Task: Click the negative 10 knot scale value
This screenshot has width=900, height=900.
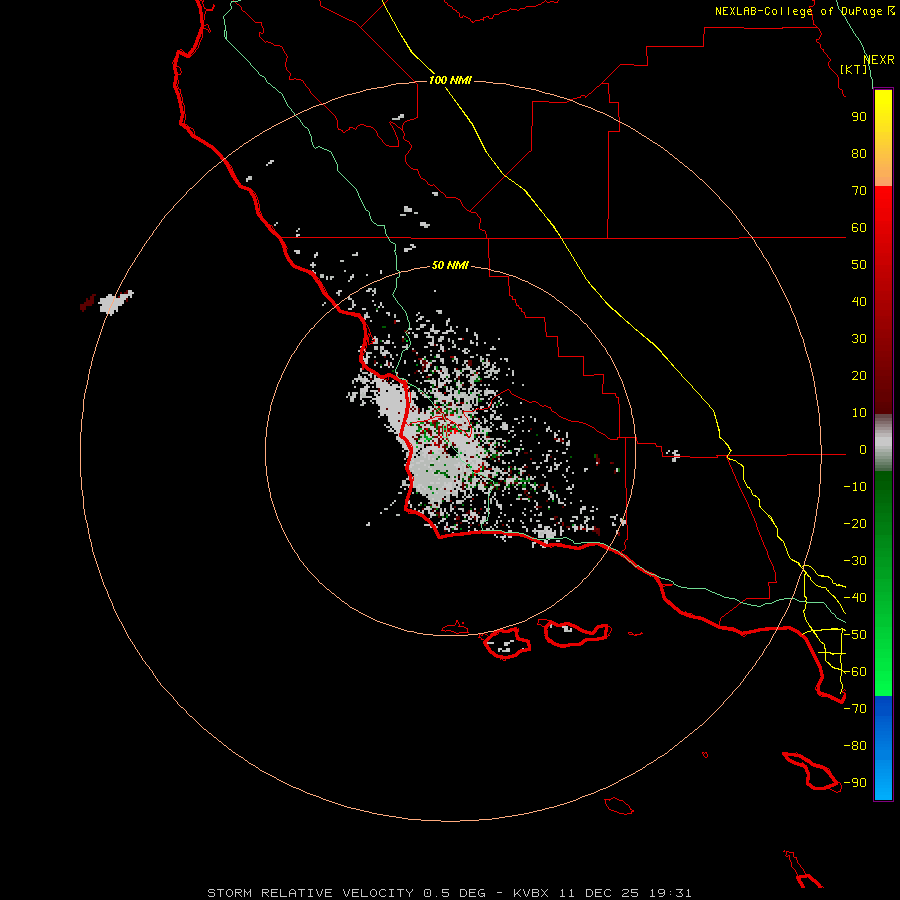Action: [855, 487]
